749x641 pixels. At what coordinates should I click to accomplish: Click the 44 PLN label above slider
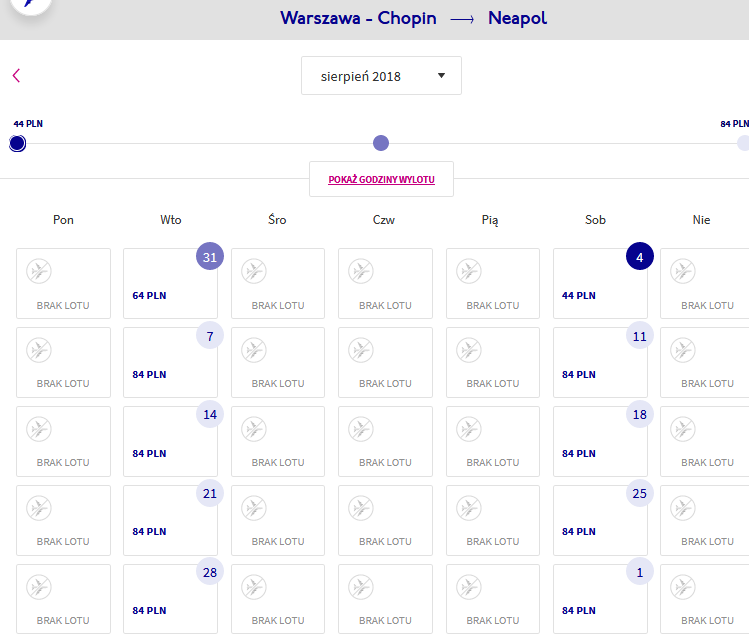click(28, 124)
